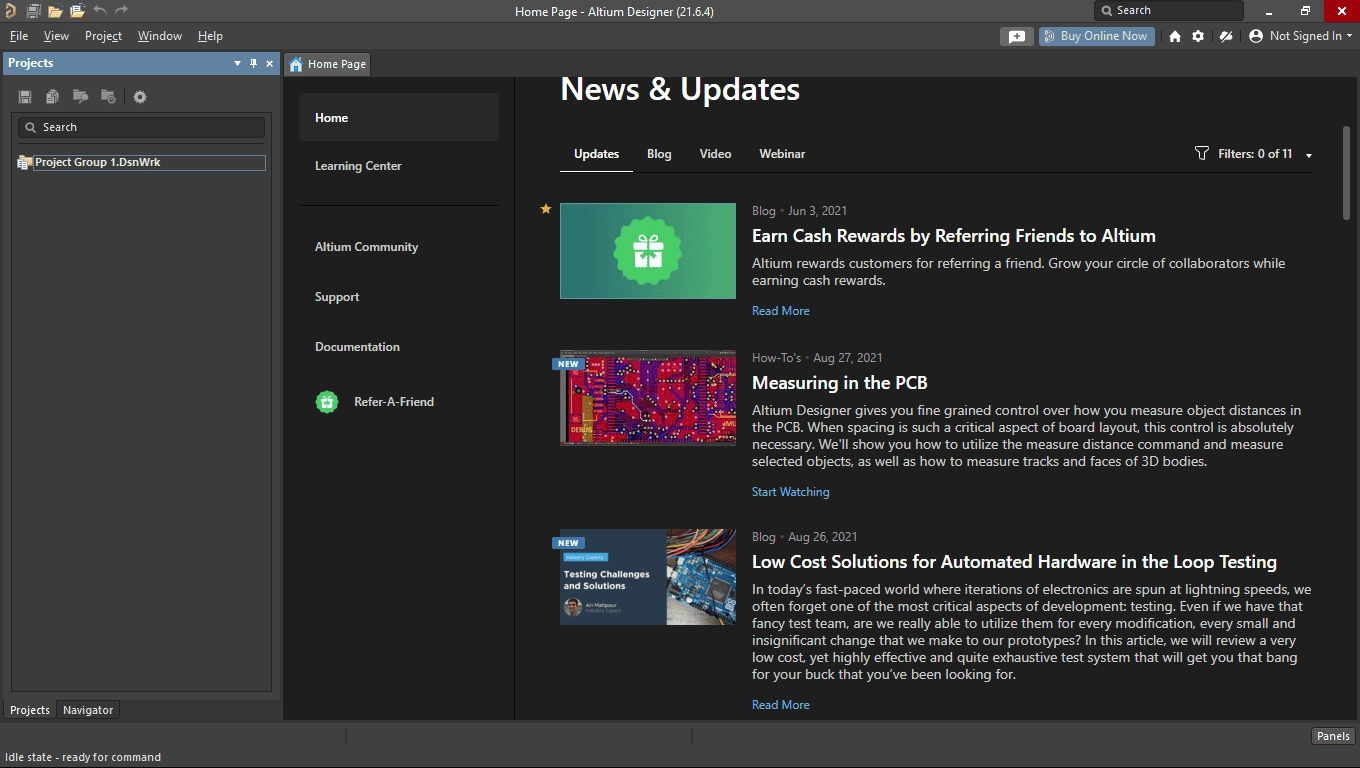
Task: Close the Projects panel
Action: [269, 63]
